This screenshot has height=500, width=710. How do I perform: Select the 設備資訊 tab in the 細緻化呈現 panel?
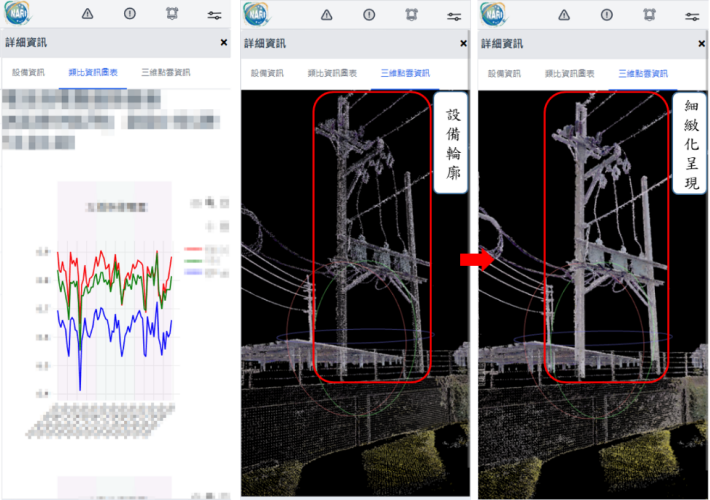point(504,74)
